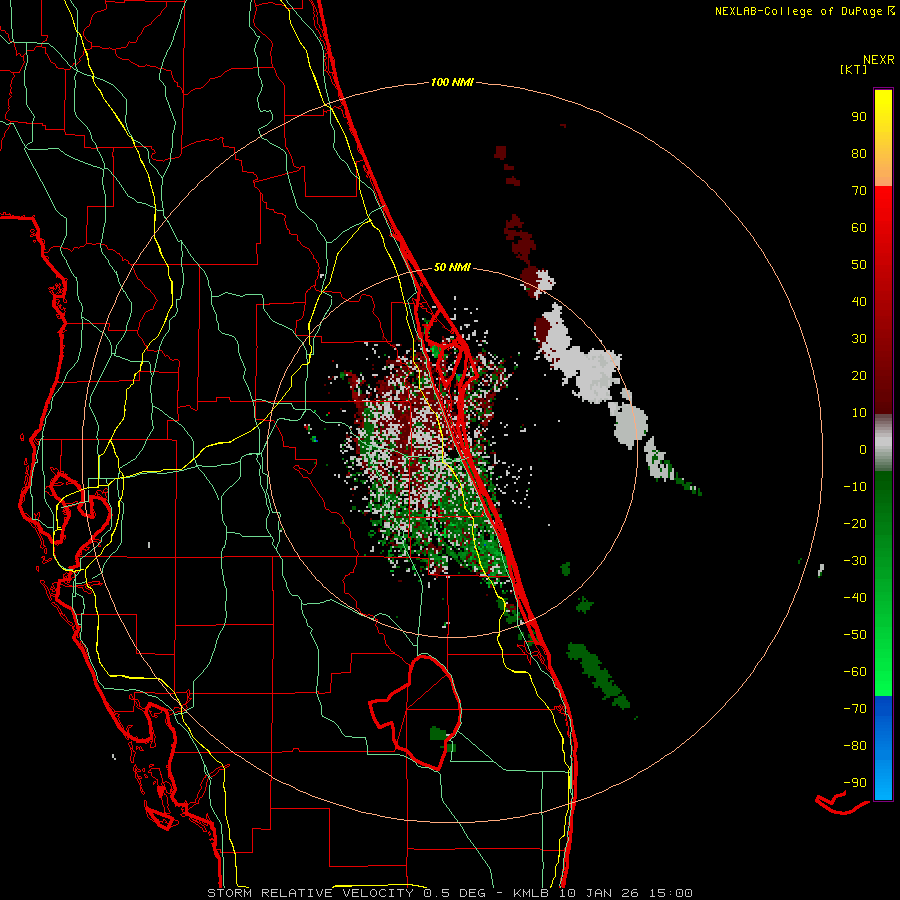The image size is (900, 900).
Task: Select the -60 value on velocity scale
Action: [x=855, y=672]
